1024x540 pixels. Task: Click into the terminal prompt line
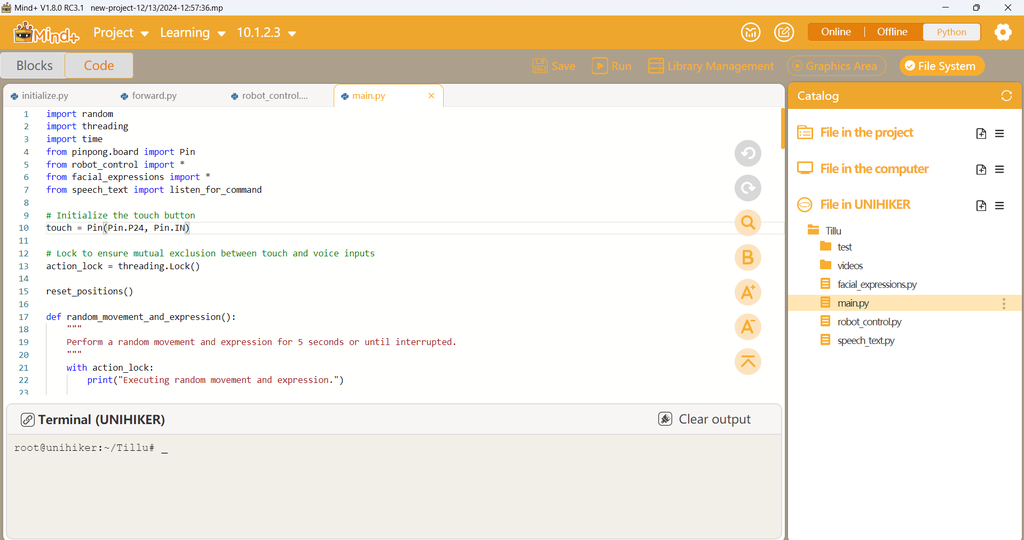point(91,448)
